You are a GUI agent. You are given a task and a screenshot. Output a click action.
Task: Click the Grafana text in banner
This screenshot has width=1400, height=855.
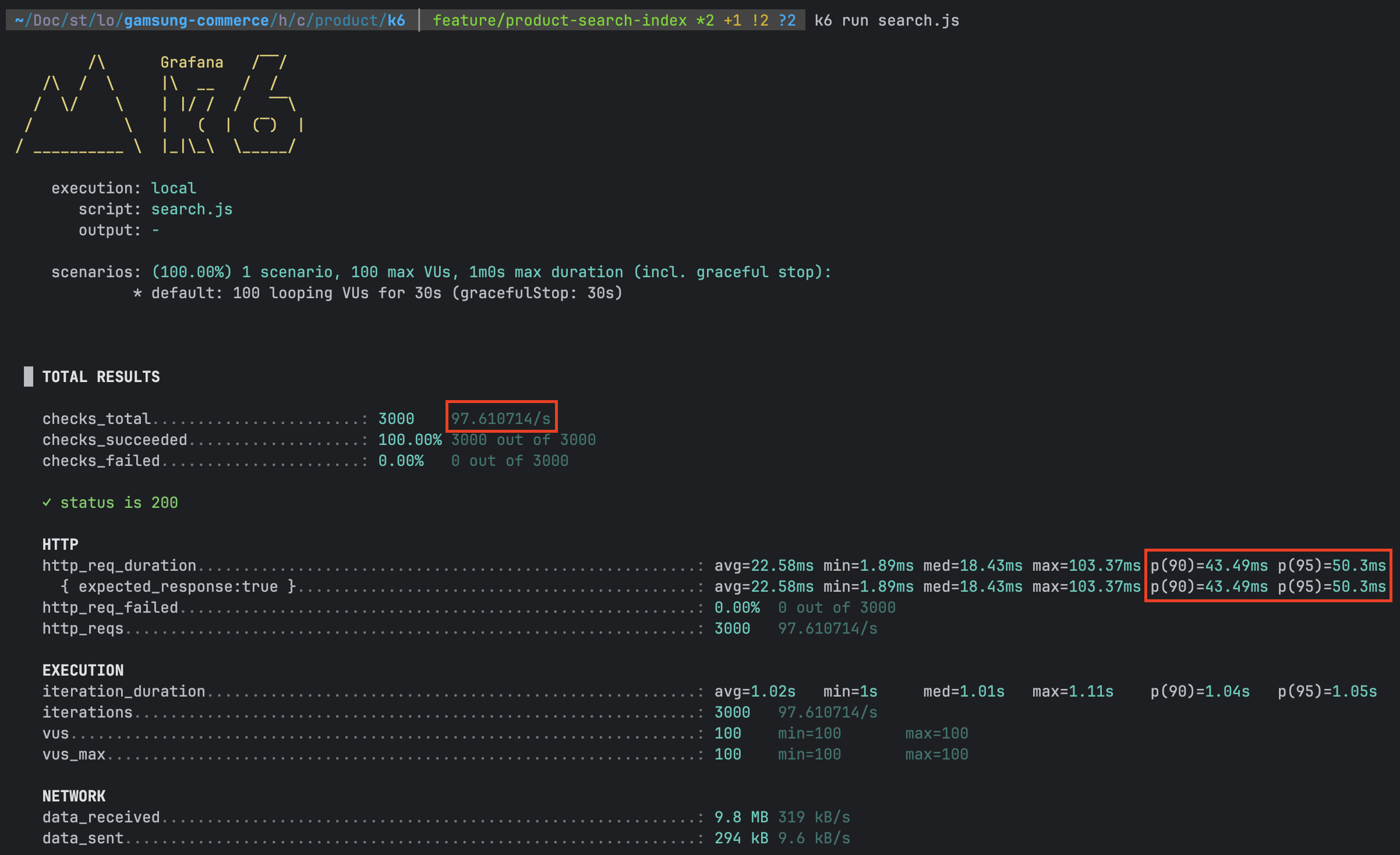(192, 62)
